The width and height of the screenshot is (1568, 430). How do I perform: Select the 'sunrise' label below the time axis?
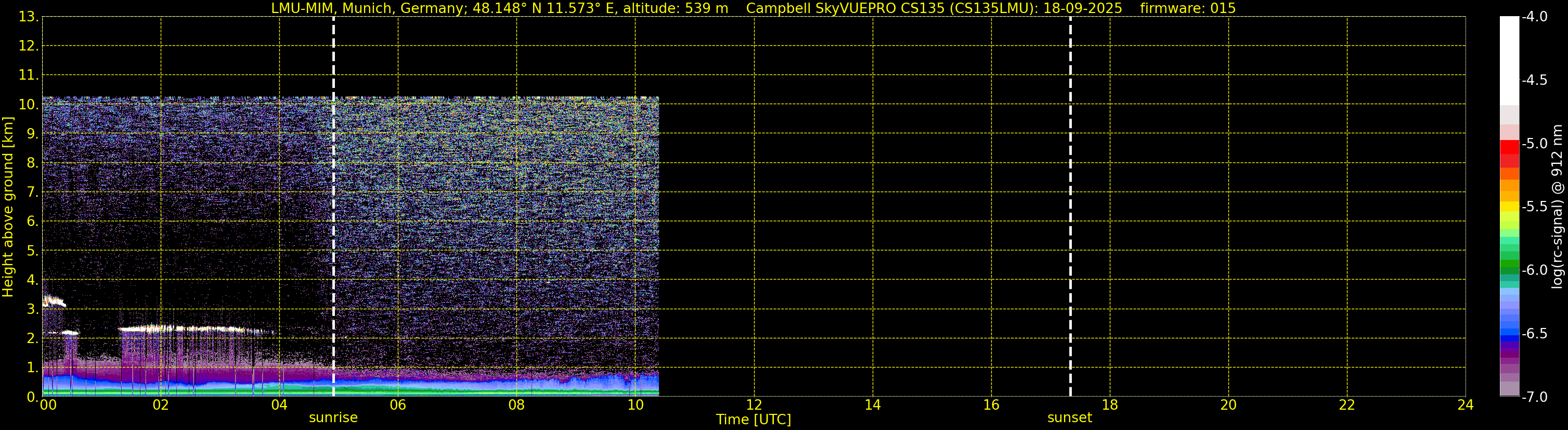point(333,417)
